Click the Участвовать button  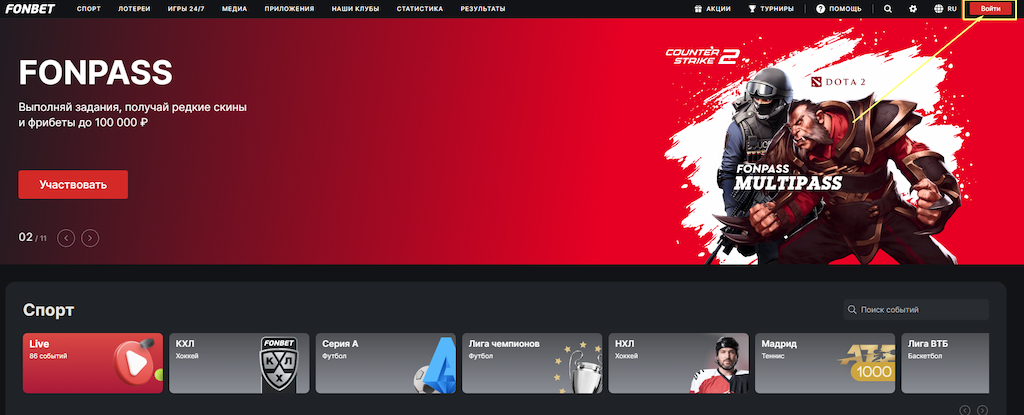(x=73, y=184)
